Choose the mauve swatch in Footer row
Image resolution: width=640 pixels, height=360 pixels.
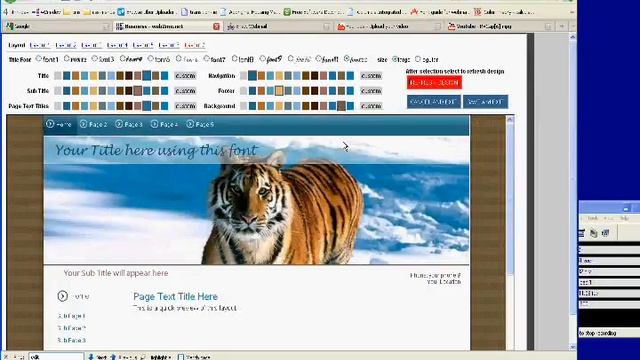[x=323, y=91]
